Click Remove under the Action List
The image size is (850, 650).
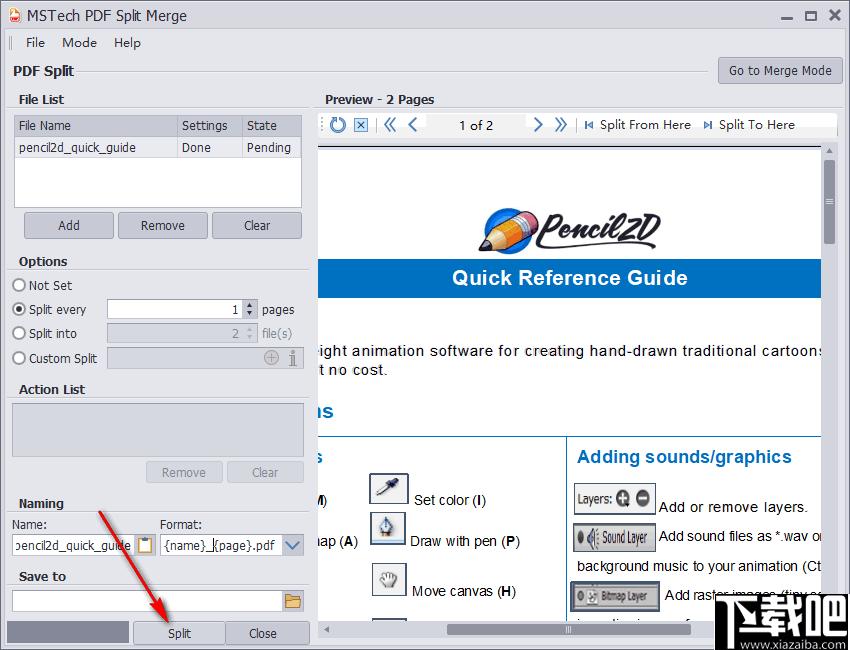click(184, 472)
